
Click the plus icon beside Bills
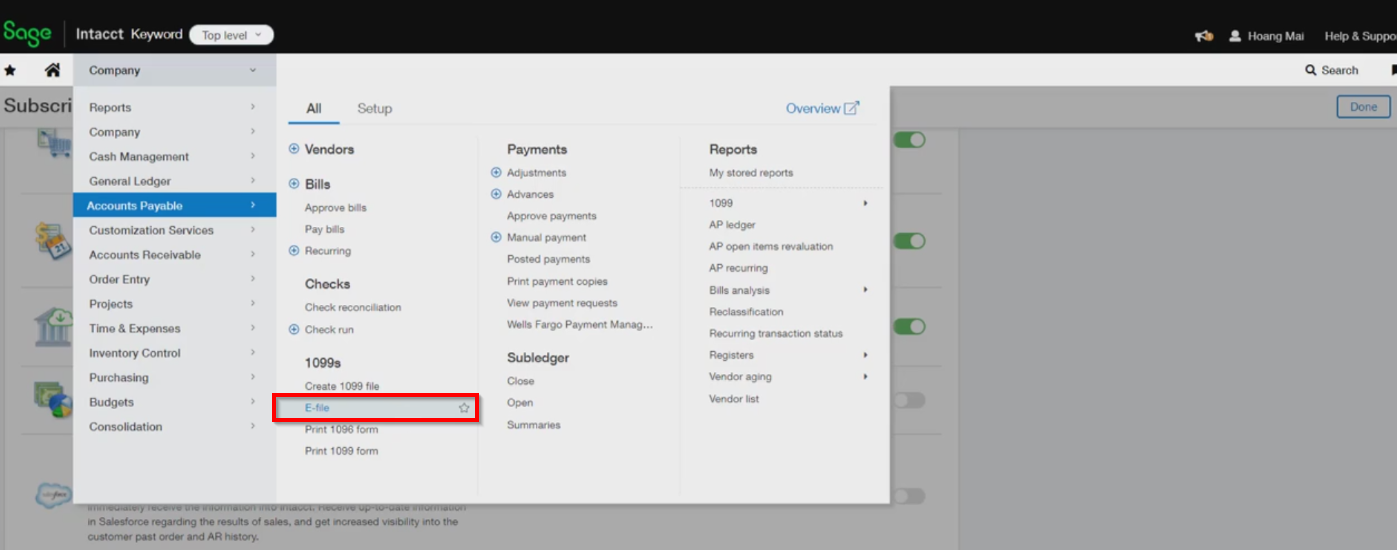tap(294, 184)
